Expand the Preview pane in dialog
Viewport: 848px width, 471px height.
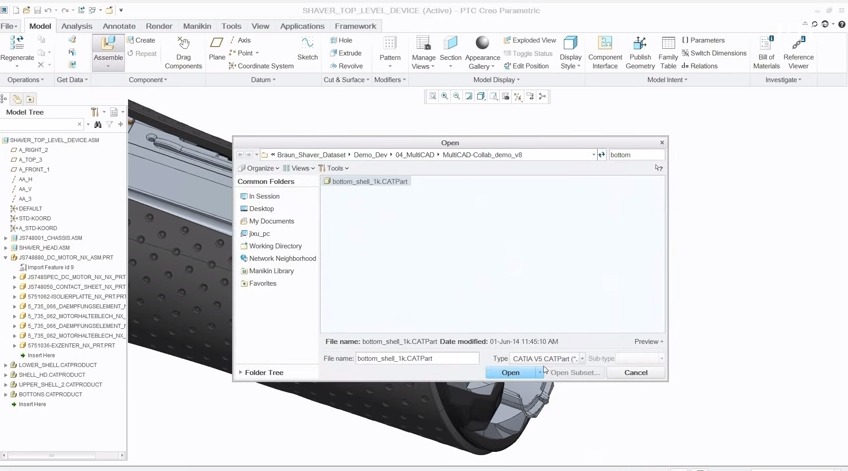click(x=648, y=342)
